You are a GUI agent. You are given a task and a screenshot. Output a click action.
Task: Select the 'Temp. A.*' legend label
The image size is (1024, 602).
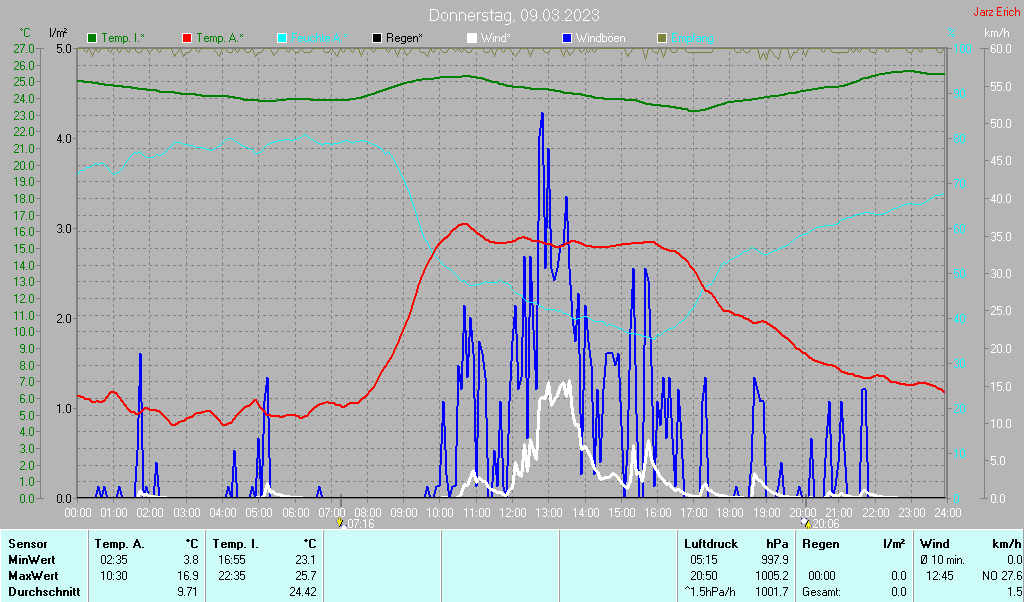(219, 39)
